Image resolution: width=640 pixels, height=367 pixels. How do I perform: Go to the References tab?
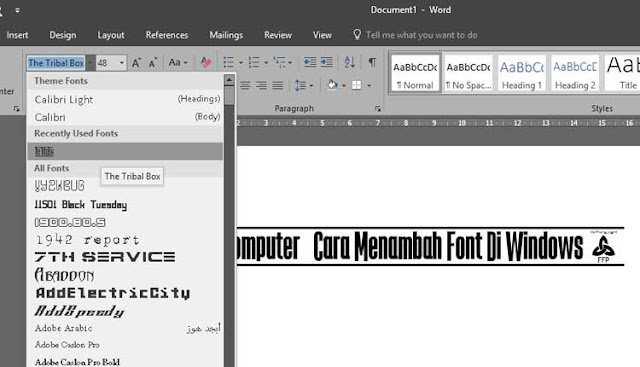(x=167, y=35)
